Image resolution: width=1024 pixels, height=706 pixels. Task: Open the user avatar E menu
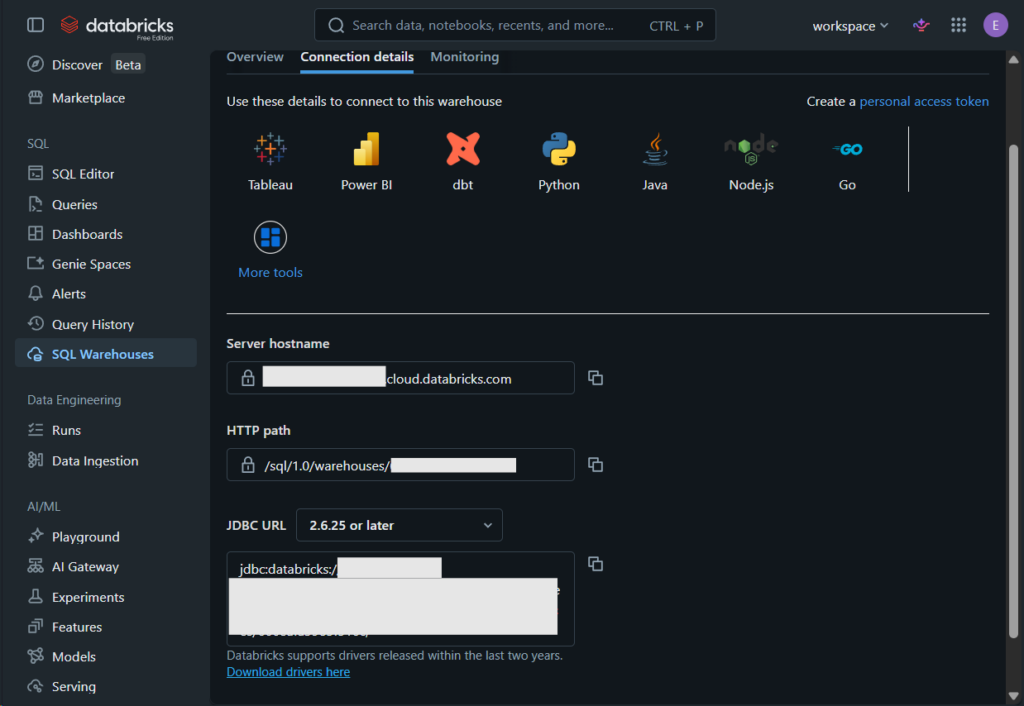coord(995,25)
